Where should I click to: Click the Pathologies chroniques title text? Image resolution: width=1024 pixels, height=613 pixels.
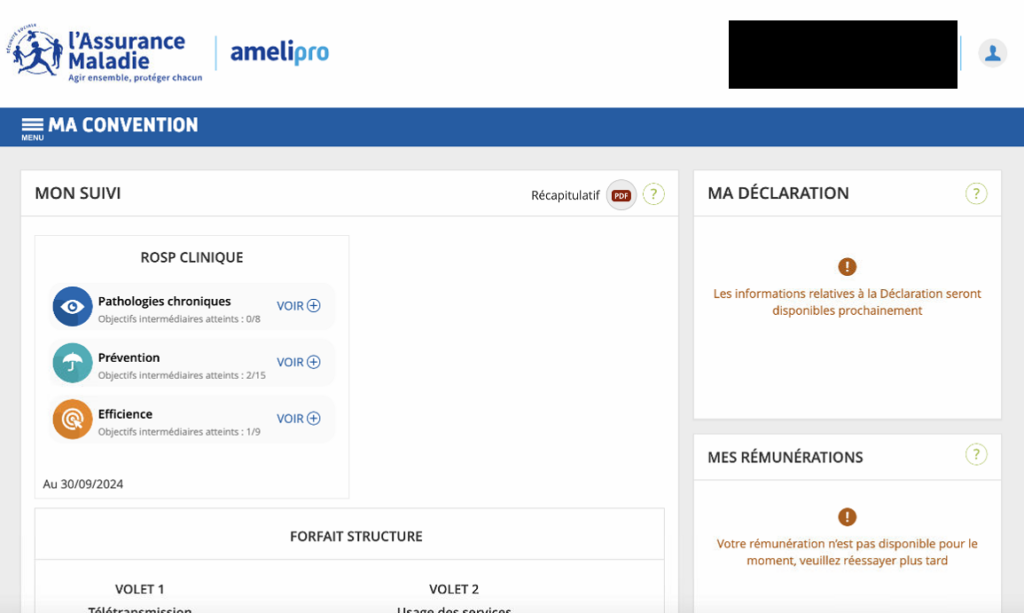tap(165, 301)
